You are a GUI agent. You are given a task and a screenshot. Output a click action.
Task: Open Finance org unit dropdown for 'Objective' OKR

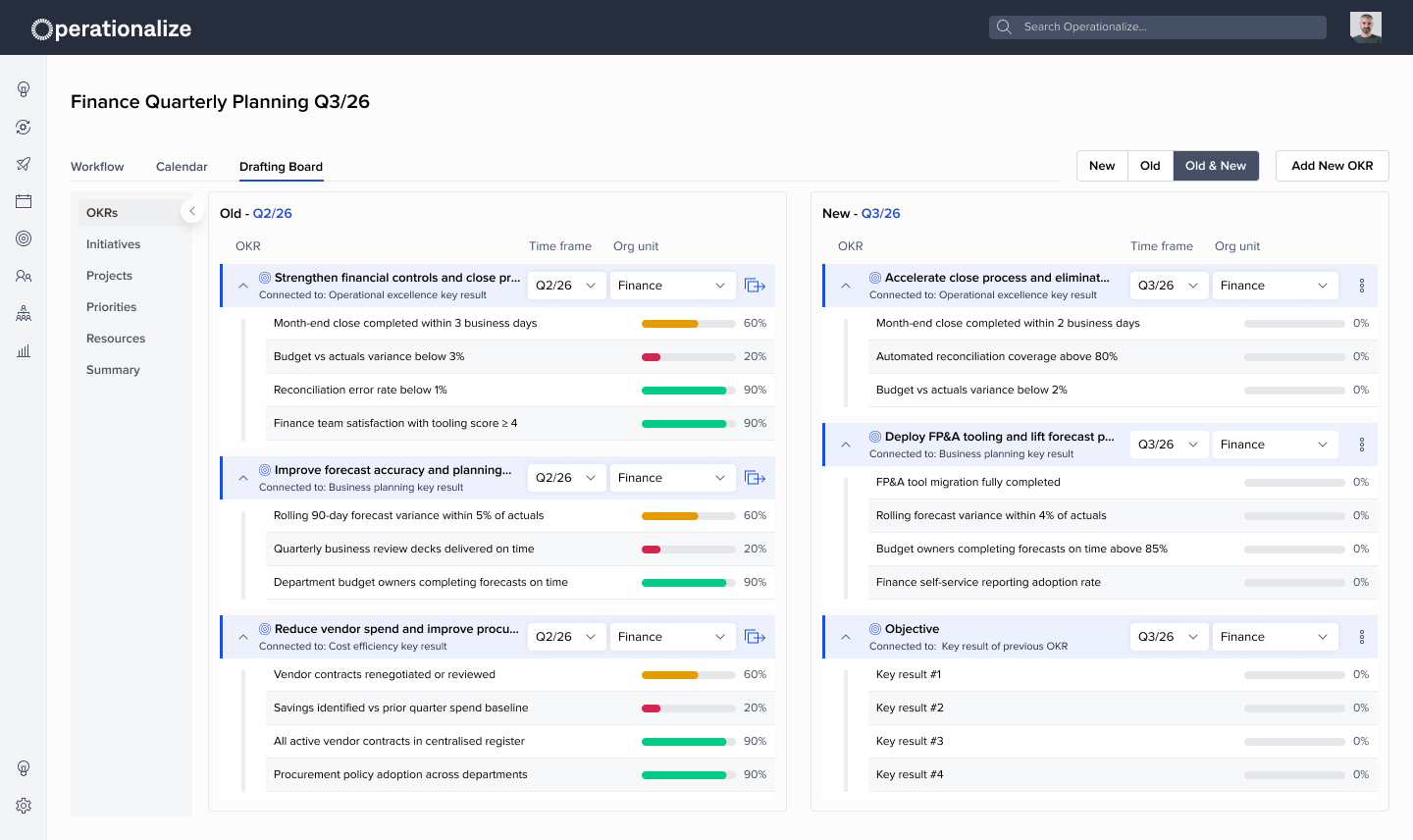(x=1276, y=637)
